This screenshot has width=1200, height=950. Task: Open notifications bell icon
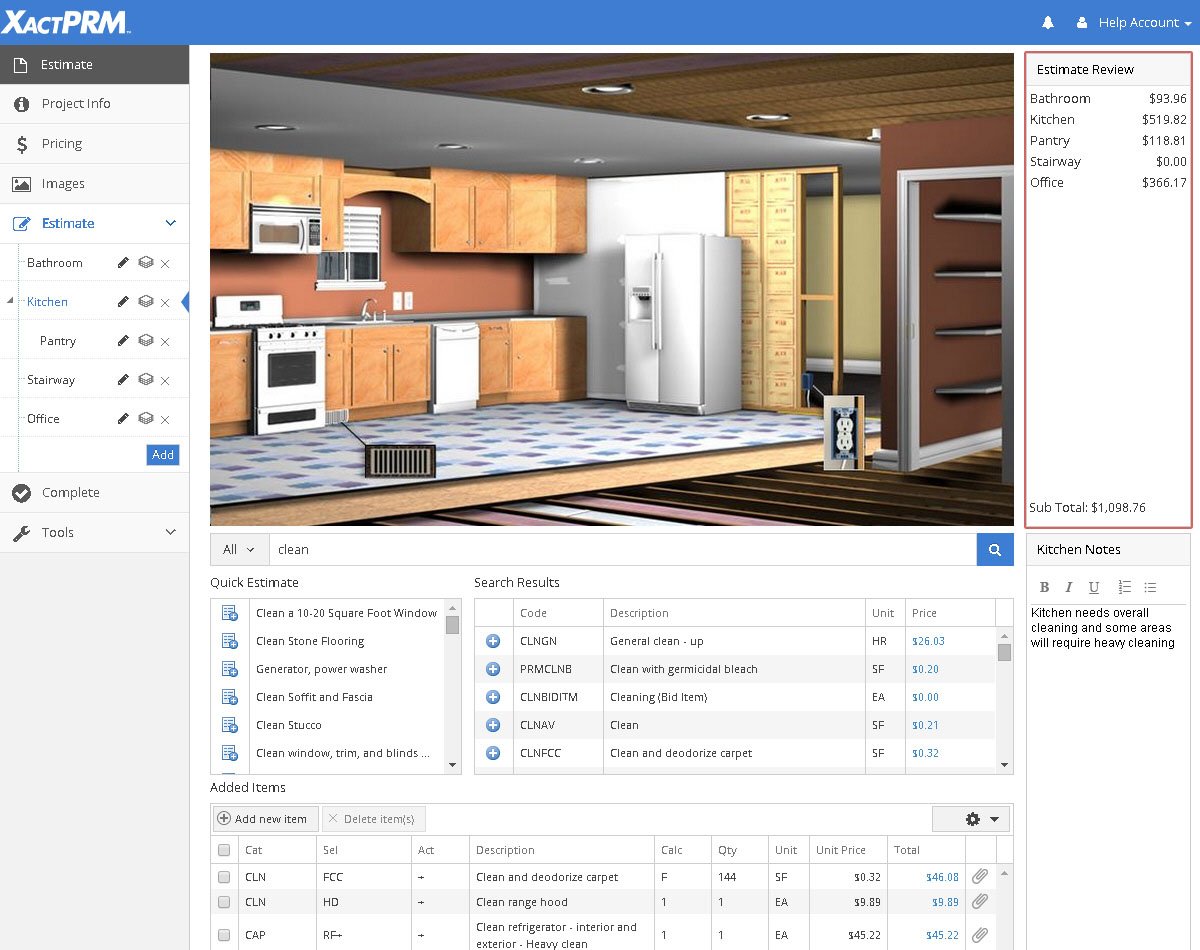click(1048, 22)
